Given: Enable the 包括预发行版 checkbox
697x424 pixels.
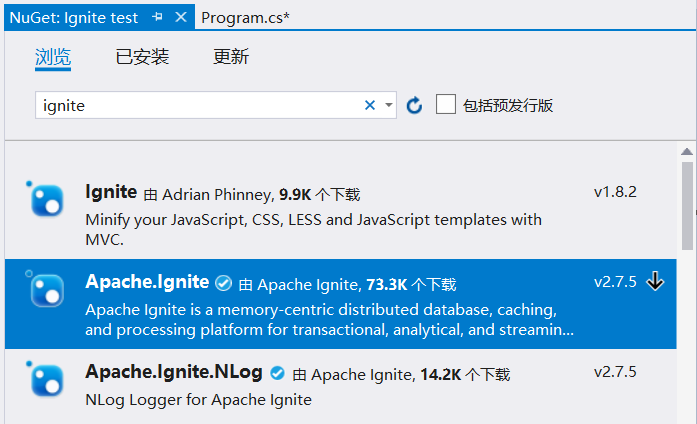Looking at the screenshot, I should point(446,104).
